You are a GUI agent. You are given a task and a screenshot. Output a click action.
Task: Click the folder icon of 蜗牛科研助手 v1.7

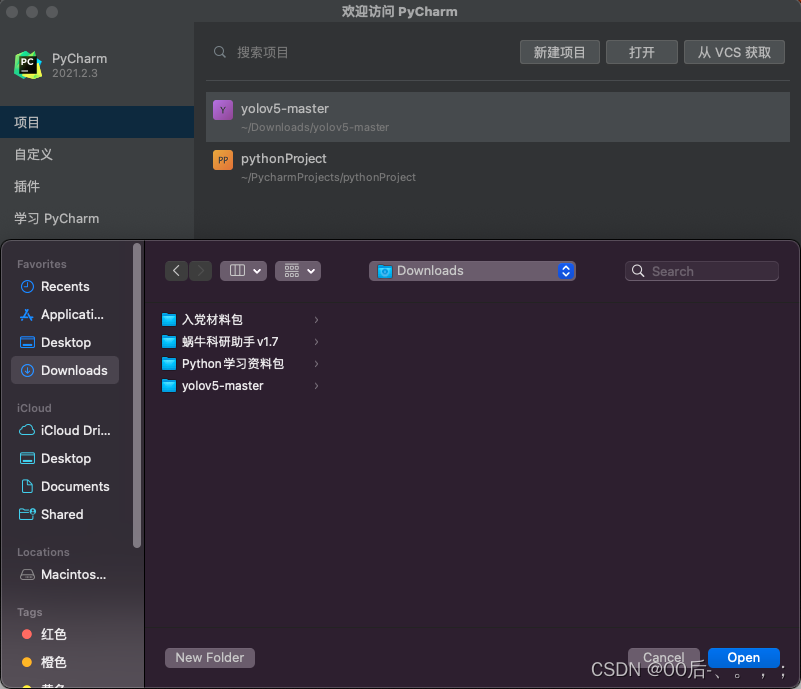click(169, 342)
